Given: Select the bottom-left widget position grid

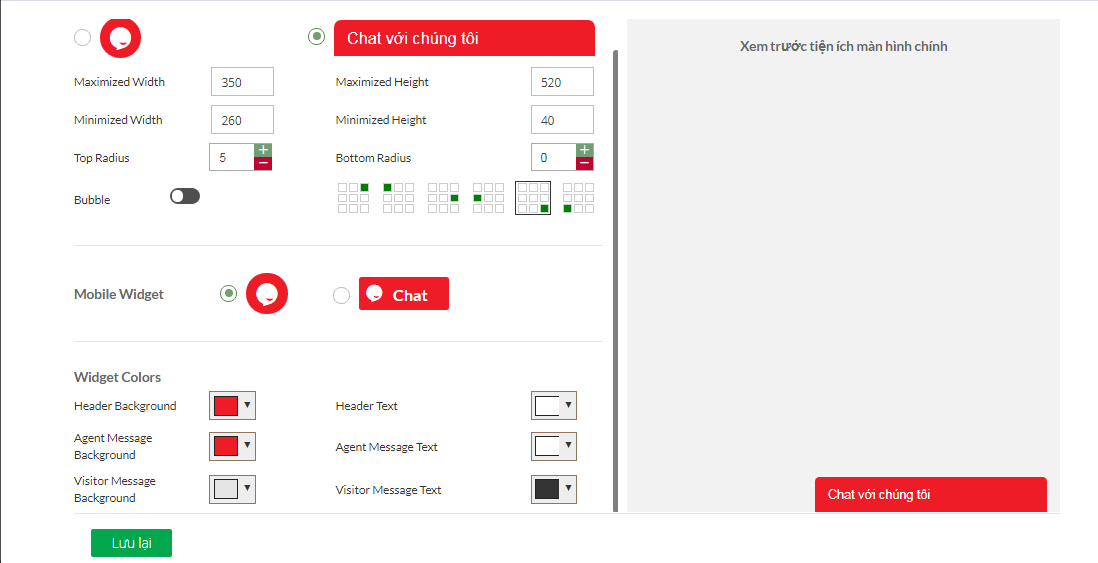Looking at the screenshot, I should pyautogui.click(x=578, y=198).
